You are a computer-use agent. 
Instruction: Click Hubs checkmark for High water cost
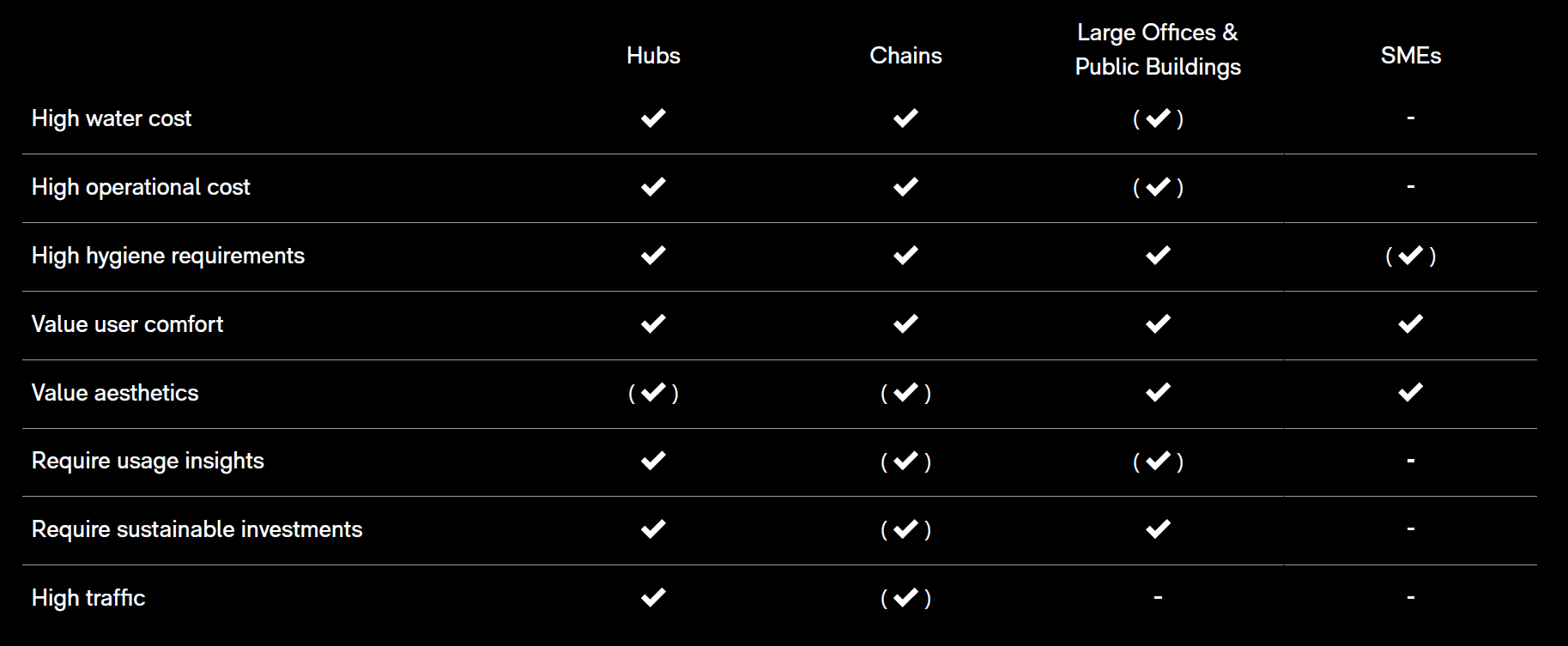[653, 118]
